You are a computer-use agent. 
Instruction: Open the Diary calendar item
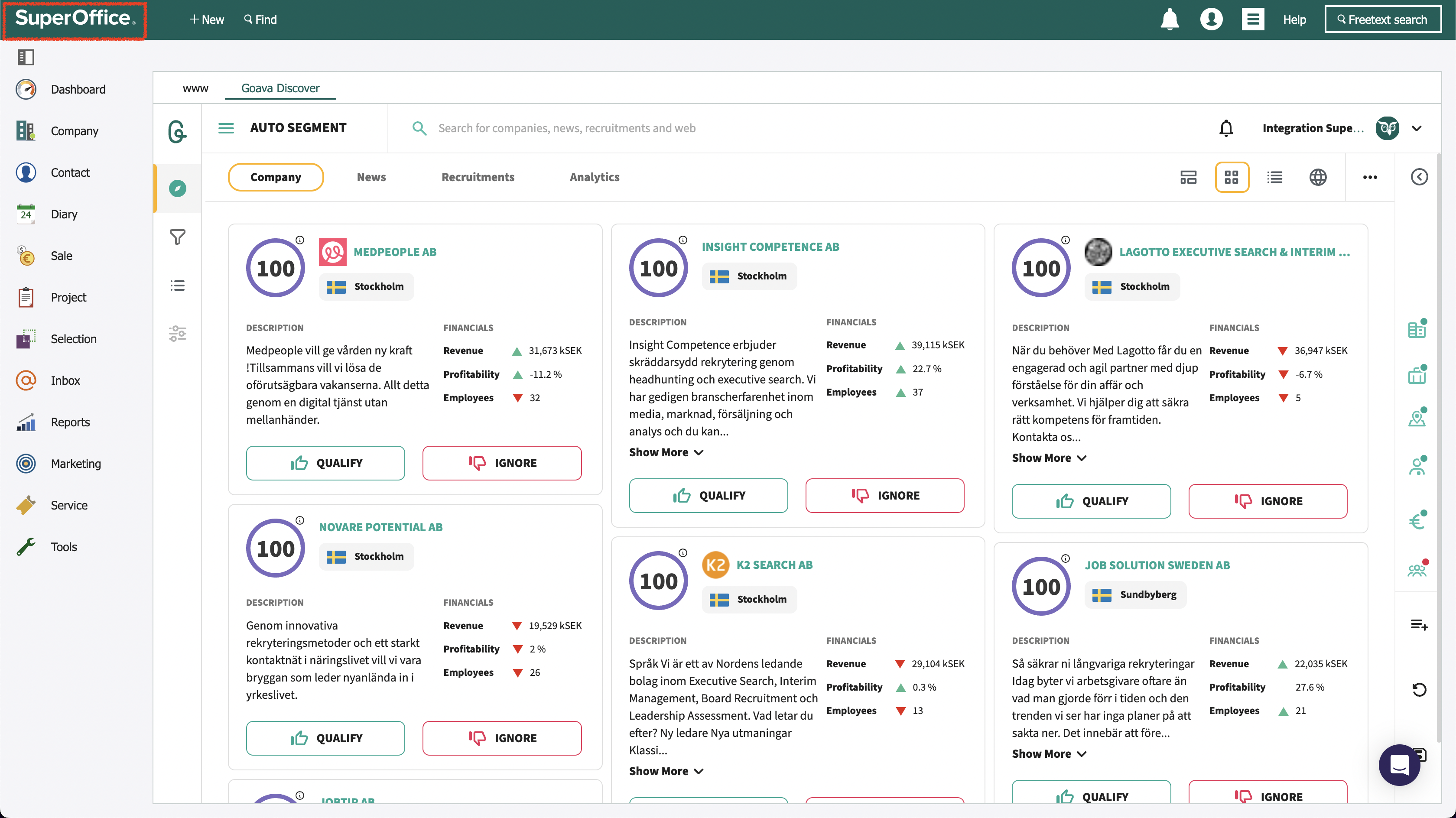(x=47, y=214)
